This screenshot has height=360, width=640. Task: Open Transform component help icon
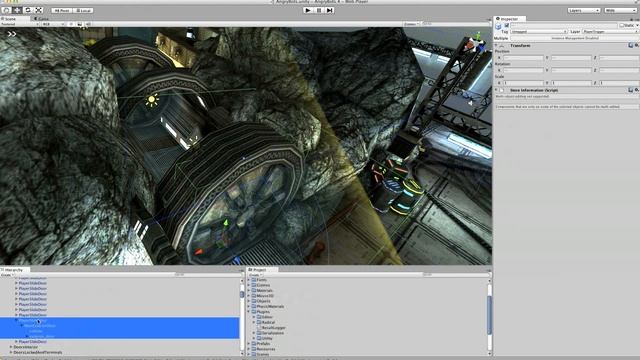[631, 45]
